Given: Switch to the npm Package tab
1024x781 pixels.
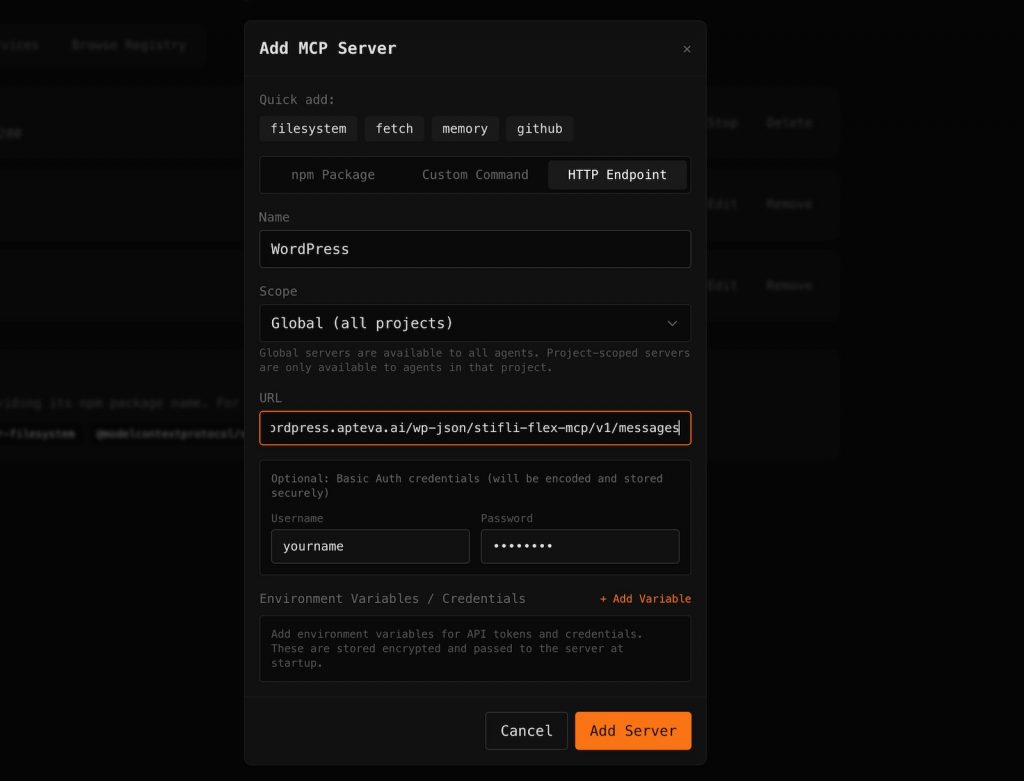Looking at the screenshot, I should coord(333,175).
